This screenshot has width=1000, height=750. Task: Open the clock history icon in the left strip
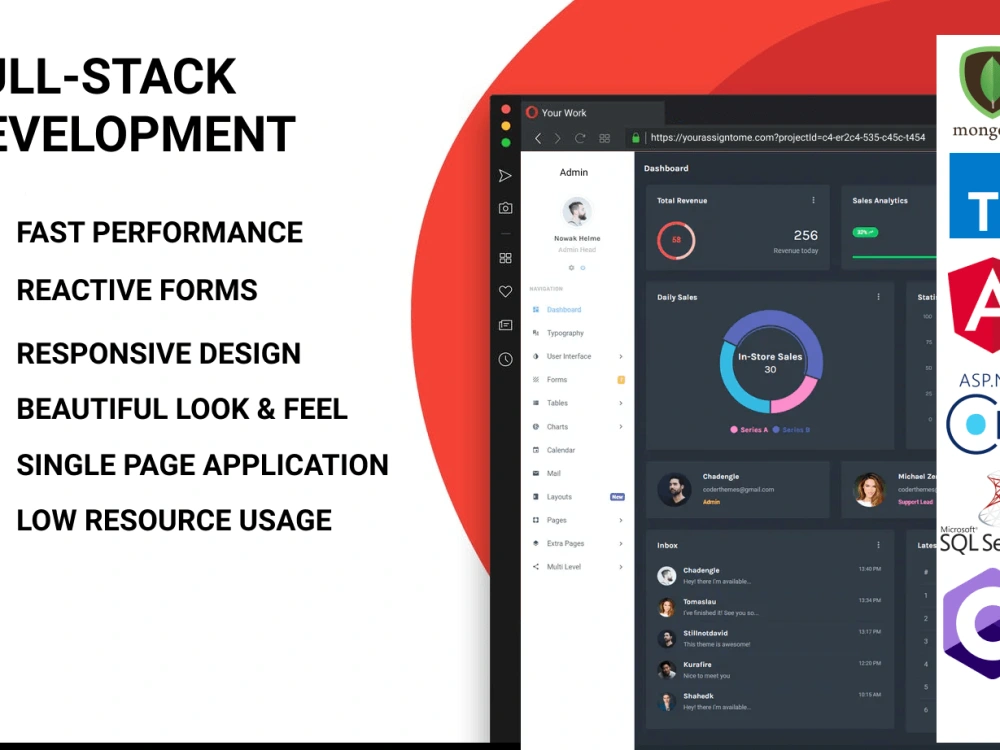[x=505, y=359]
